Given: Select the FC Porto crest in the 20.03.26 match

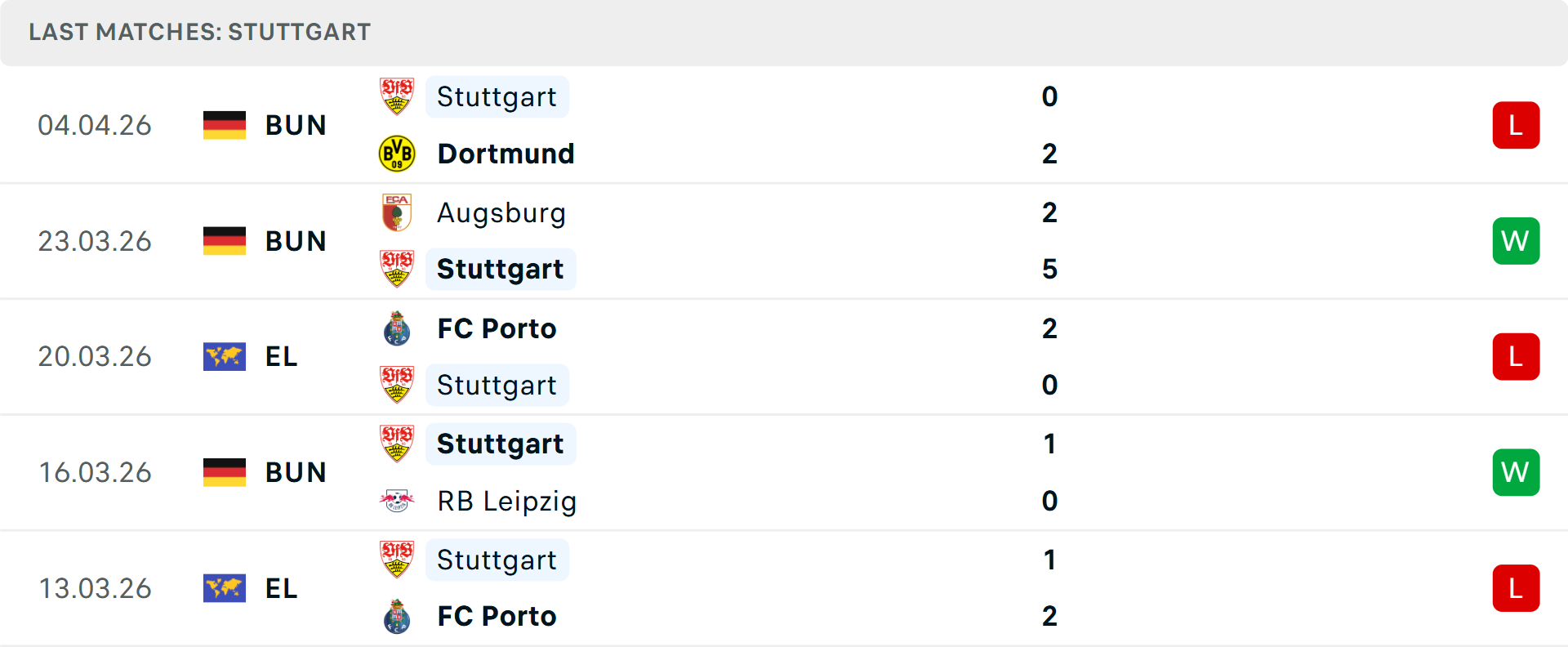Looking at the screenshot, I should point(397,328).
